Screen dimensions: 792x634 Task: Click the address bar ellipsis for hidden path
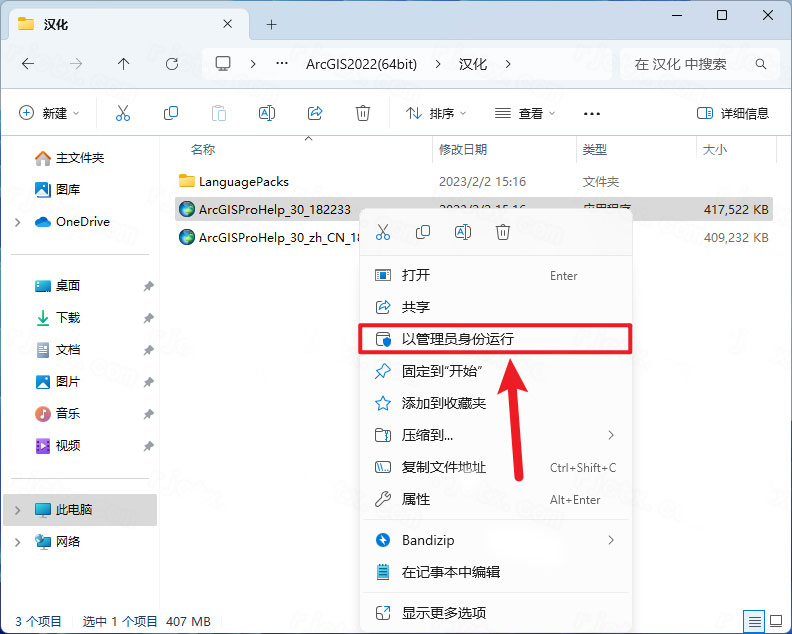[282, 64]
